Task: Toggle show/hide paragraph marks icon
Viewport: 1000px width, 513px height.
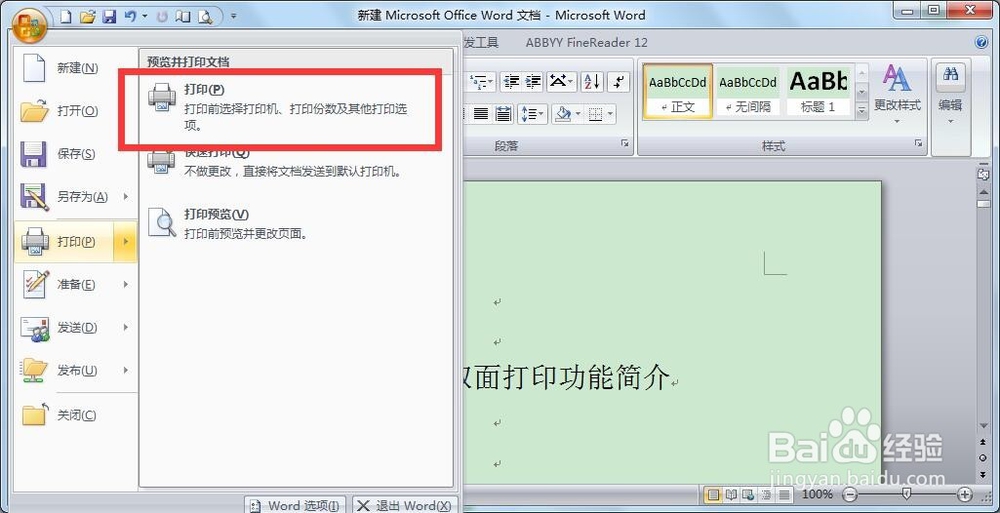Action: 618,82
